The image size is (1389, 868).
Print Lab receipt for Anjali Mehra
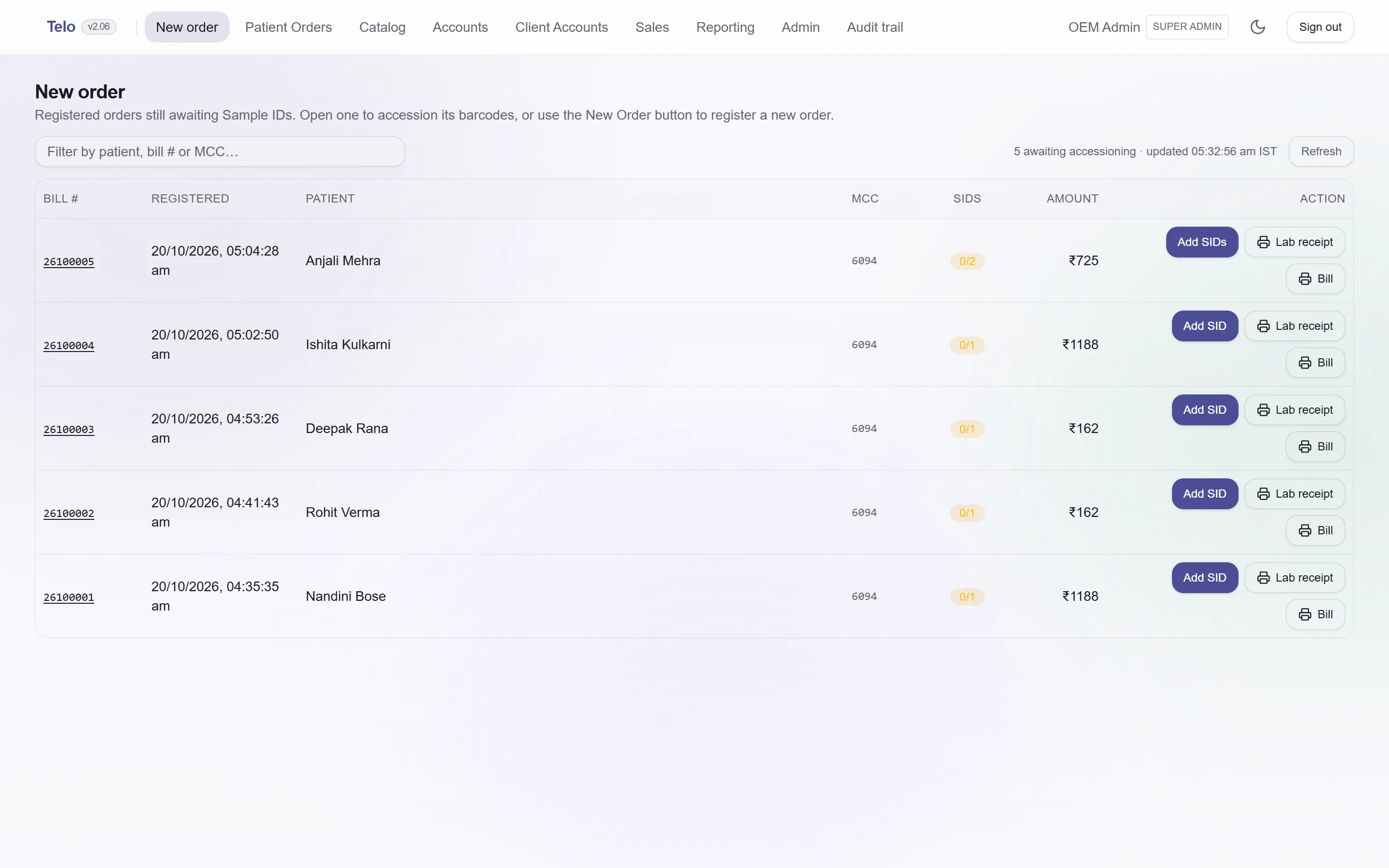tap(1295, 242)
